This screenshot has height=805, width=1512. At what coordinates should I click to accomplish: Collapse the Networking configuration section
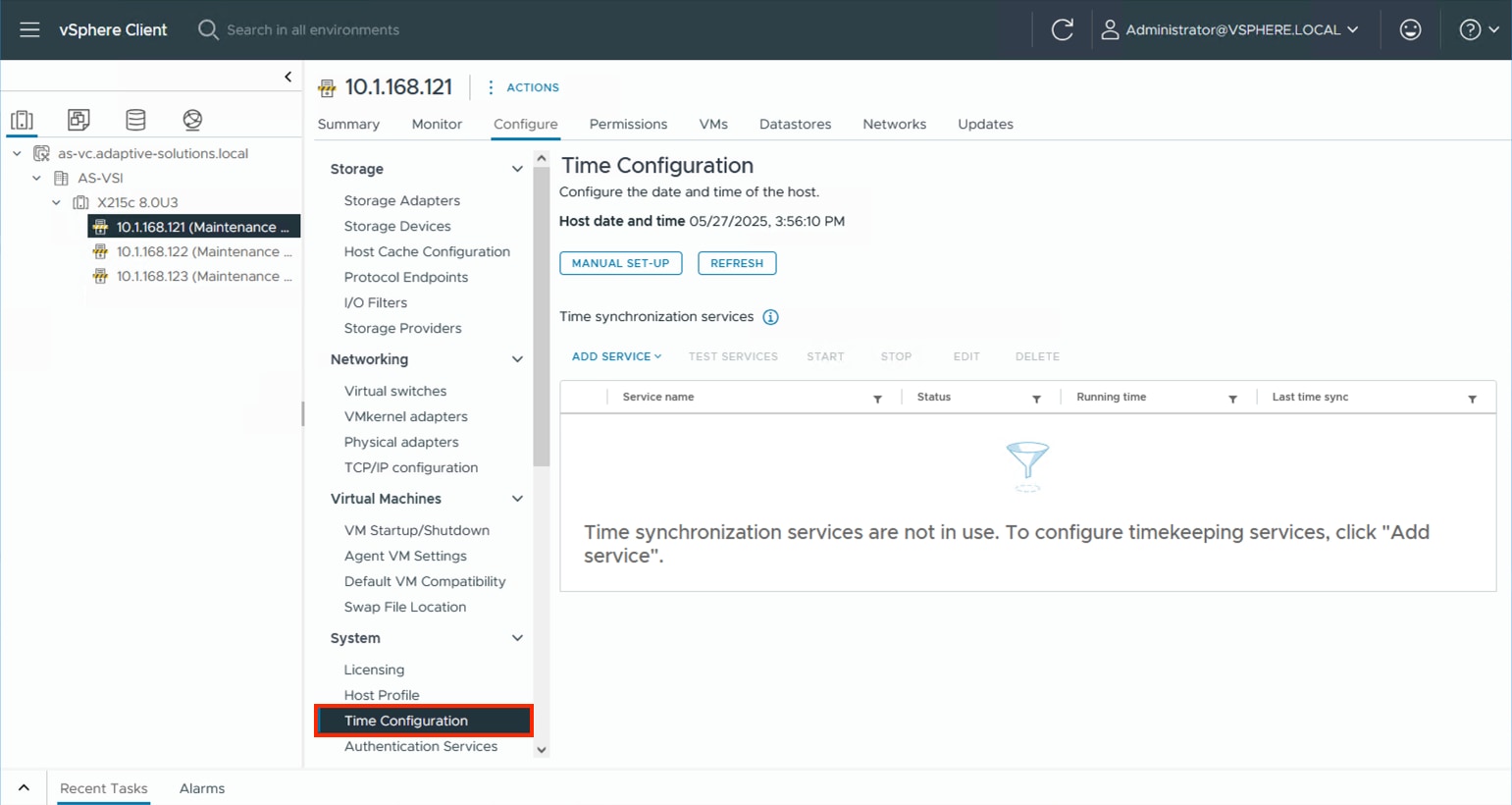[x=517, y=359]
